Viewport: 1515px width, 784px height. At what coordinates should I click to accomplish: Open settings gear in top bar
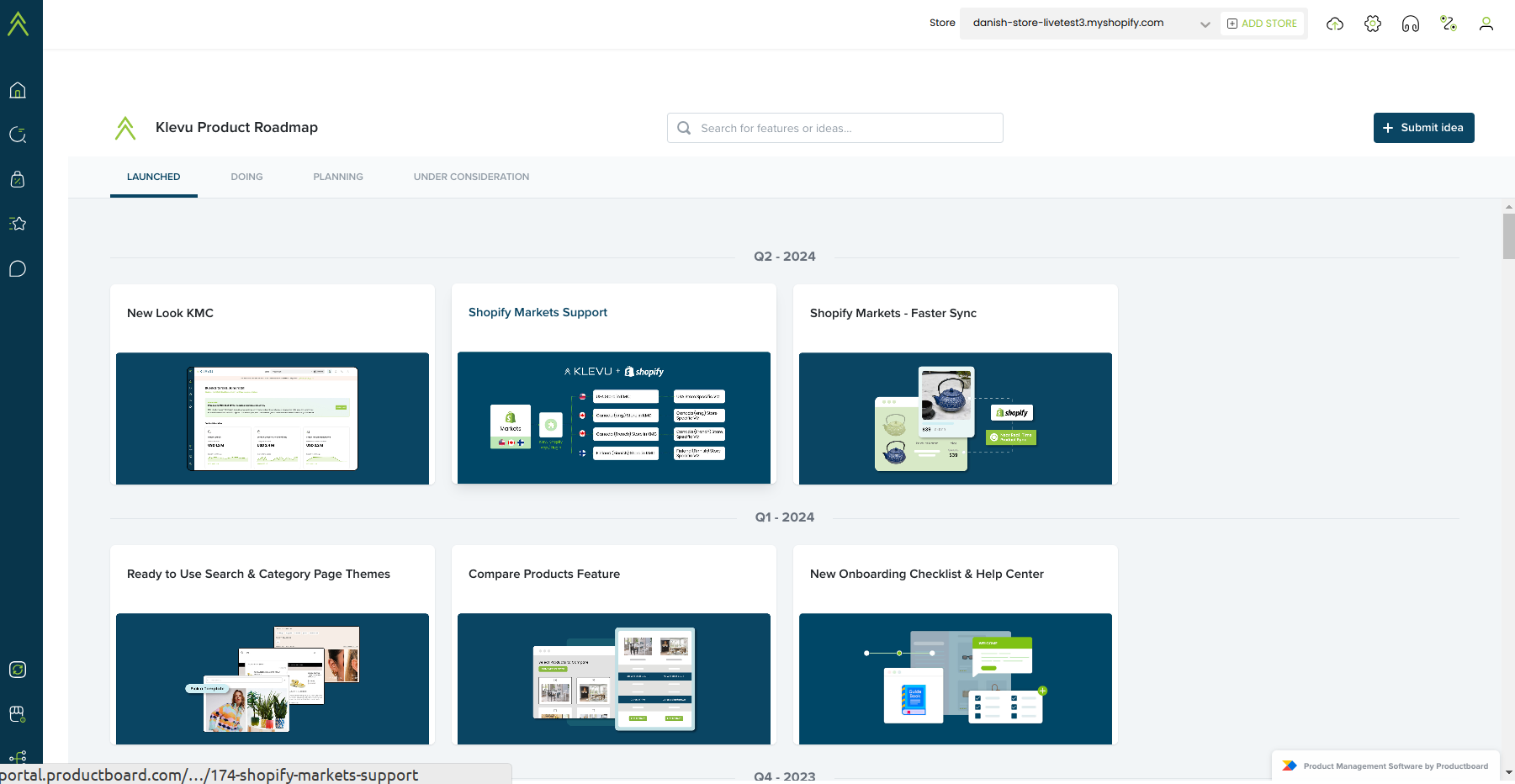(1373, 24)
